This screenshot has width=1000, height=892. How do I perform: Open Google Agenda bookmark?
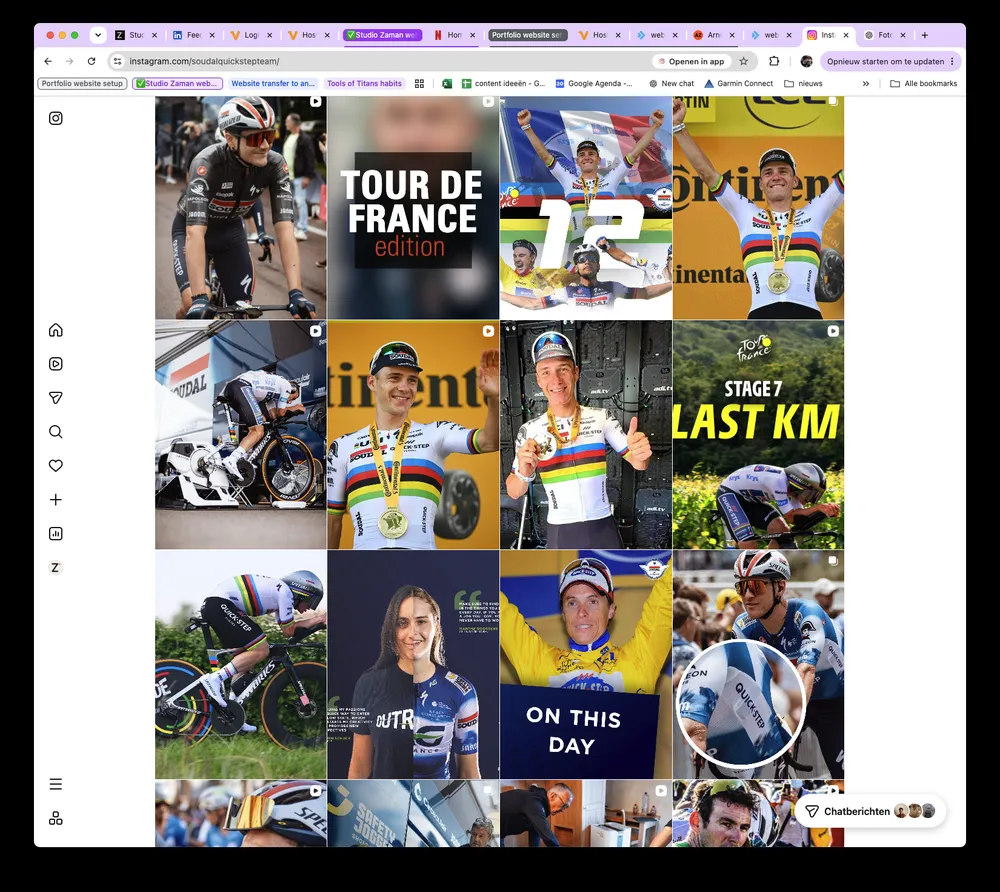point(594,84)
